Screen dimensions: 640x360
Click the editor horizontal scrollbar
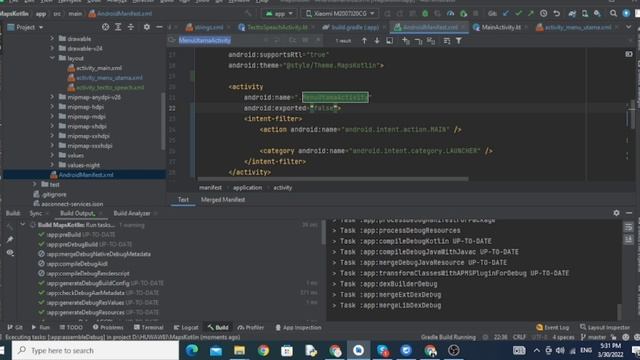click(333, 179)
